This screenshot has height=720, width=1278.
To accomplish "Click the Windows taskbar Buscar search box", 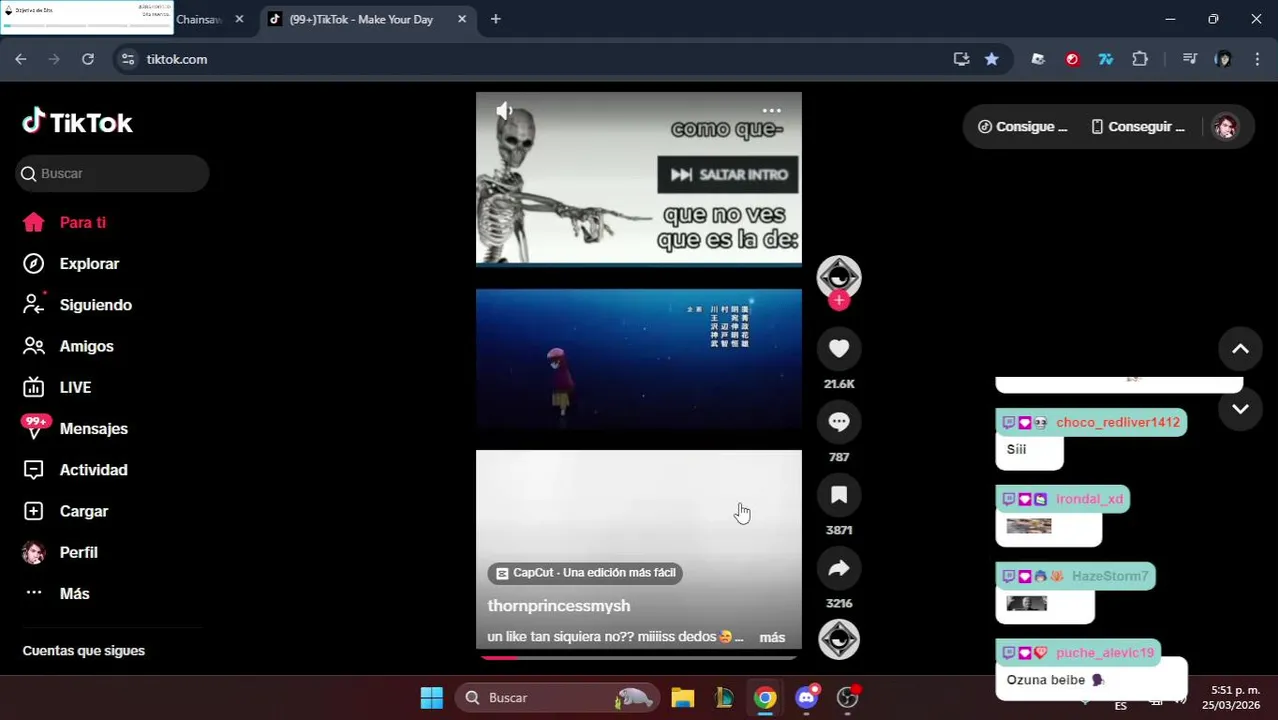I will 557,698.
